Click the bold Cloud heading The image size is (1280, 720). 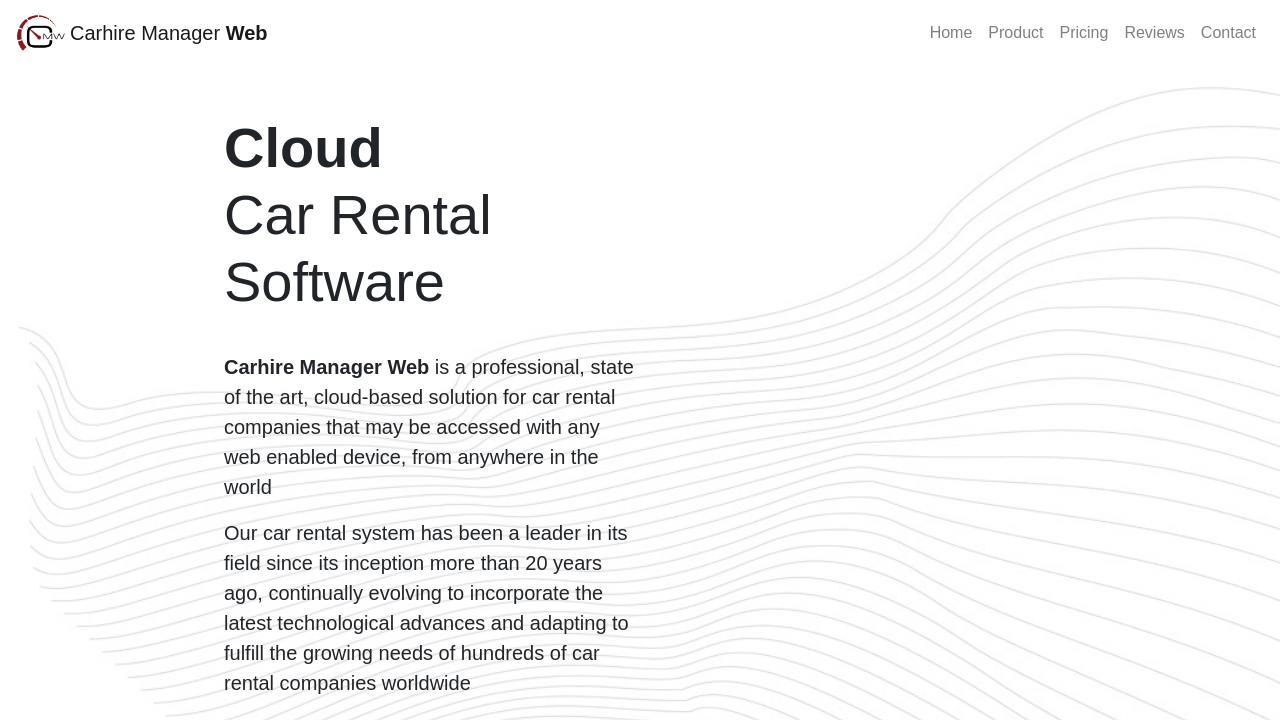pos(303,148)
